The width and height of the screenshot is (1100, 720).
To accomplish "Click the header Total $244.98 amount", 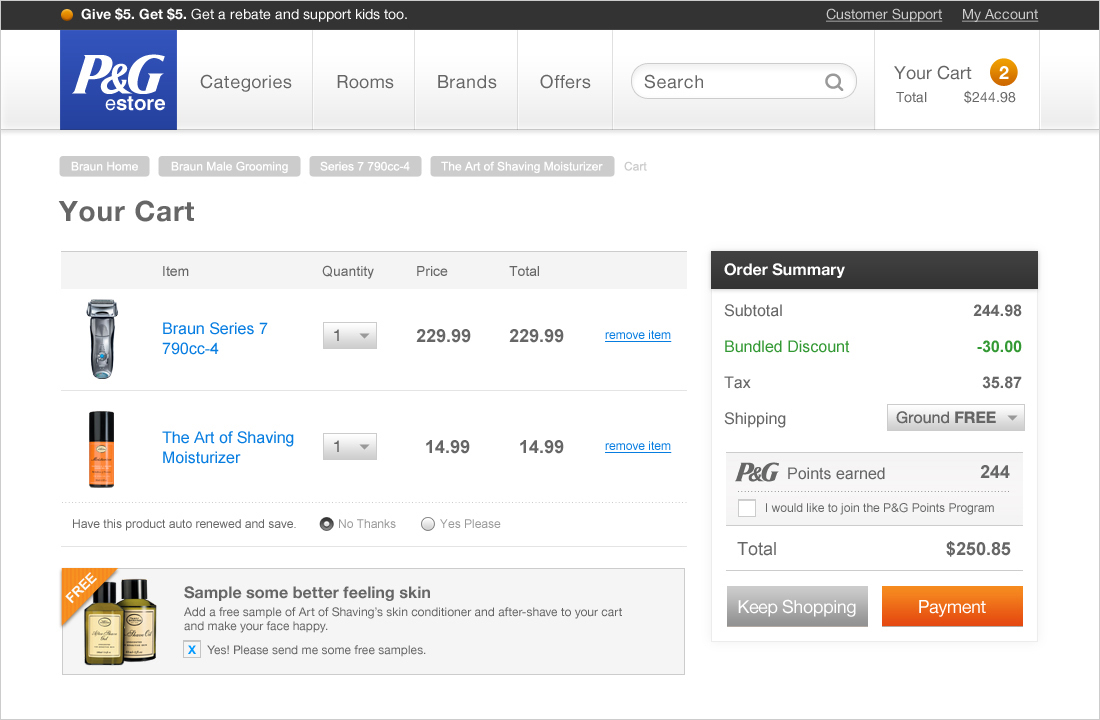I will tap(989, 98).
